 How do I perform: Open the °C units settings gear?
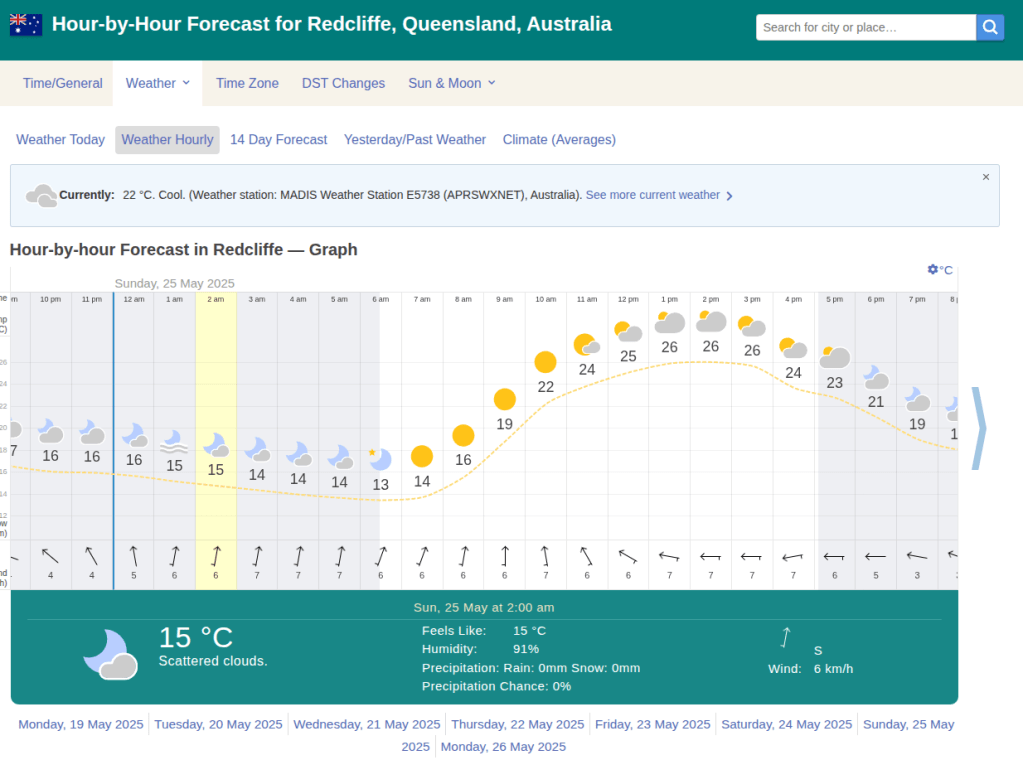point(939,270)
